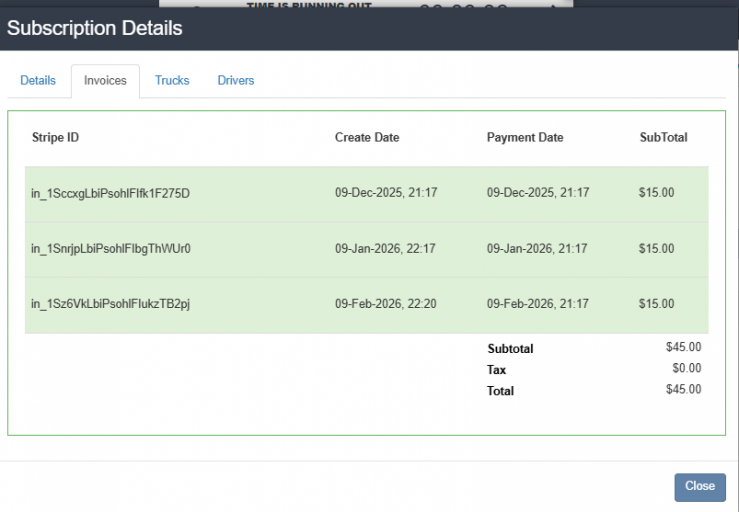Select the Invoices tab
Image resolution: width=739 pixels, height=512 pixels.
click(105, 81)
